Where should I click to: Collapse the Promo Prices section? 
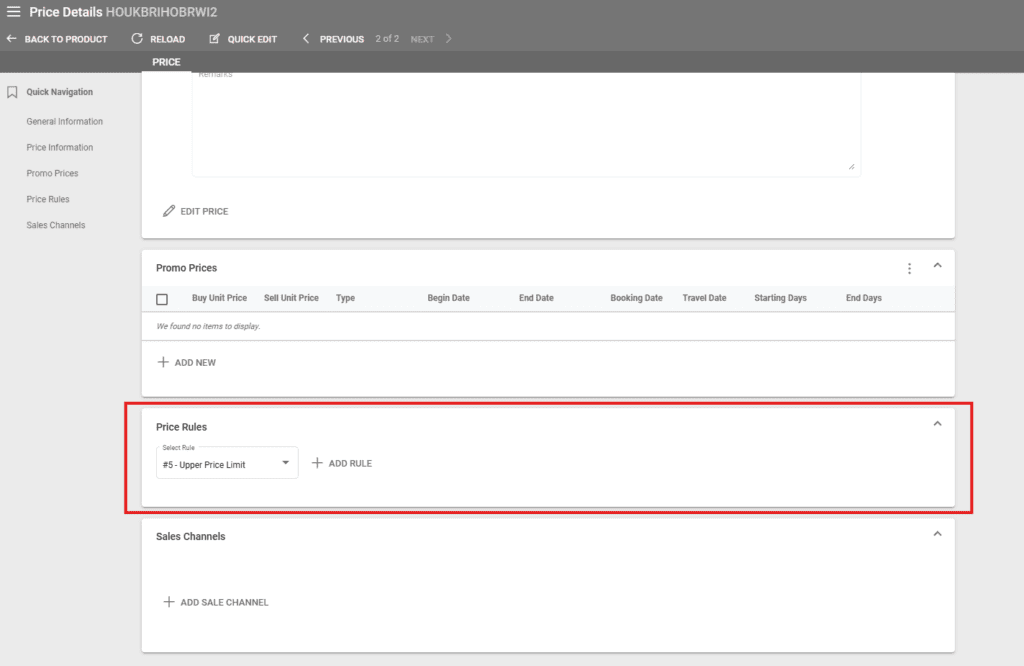coord(937,266)
